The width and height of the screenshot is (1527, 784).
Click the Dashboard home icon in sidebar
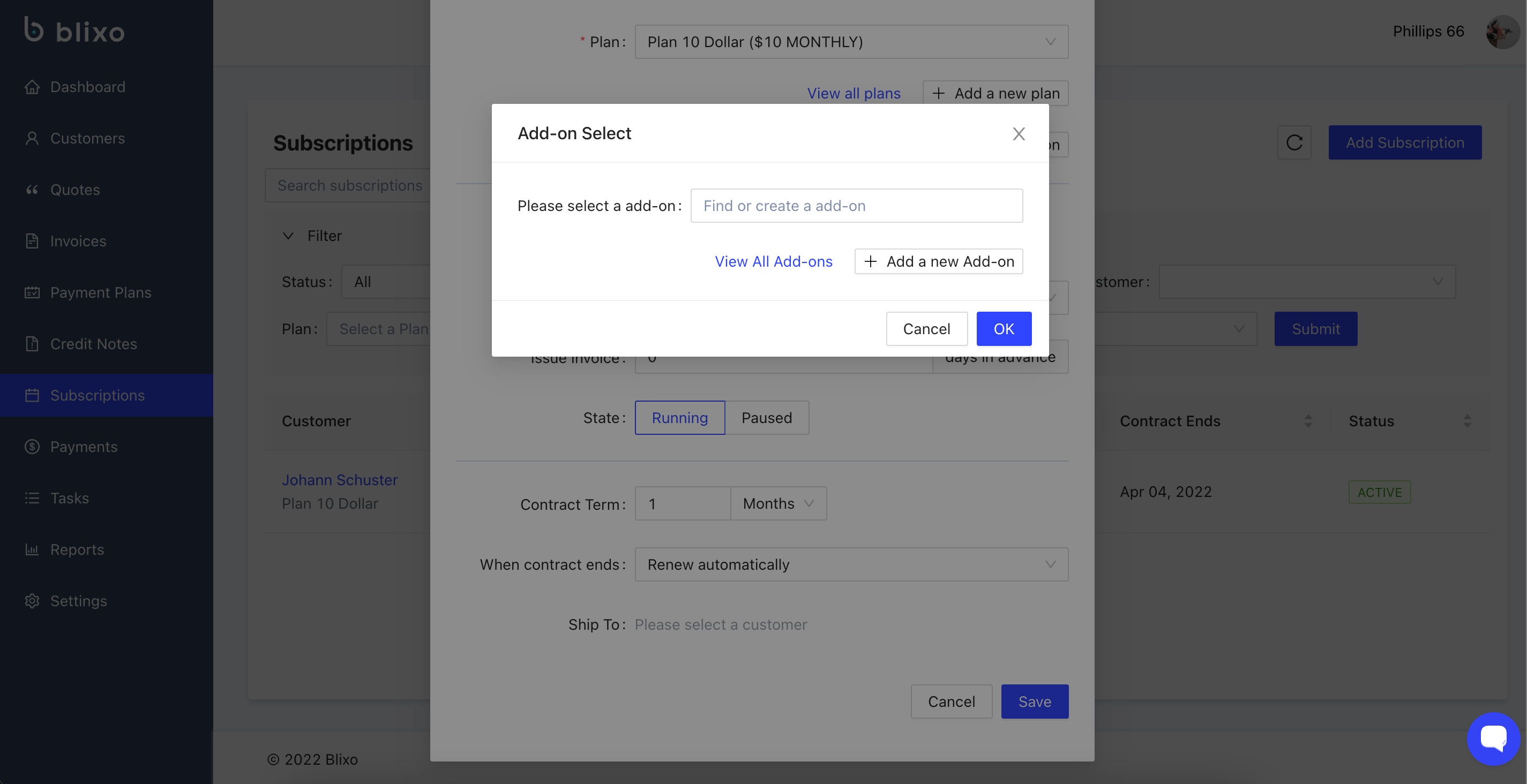(32, 87)
